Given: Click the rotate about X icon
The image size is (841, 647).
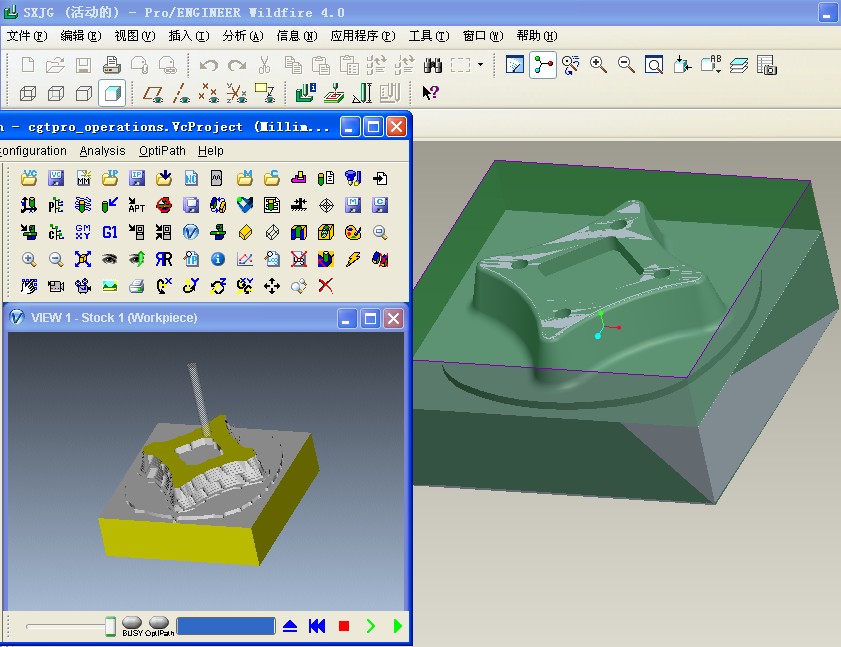Looking at the screenshot, I should click(164, 286).
